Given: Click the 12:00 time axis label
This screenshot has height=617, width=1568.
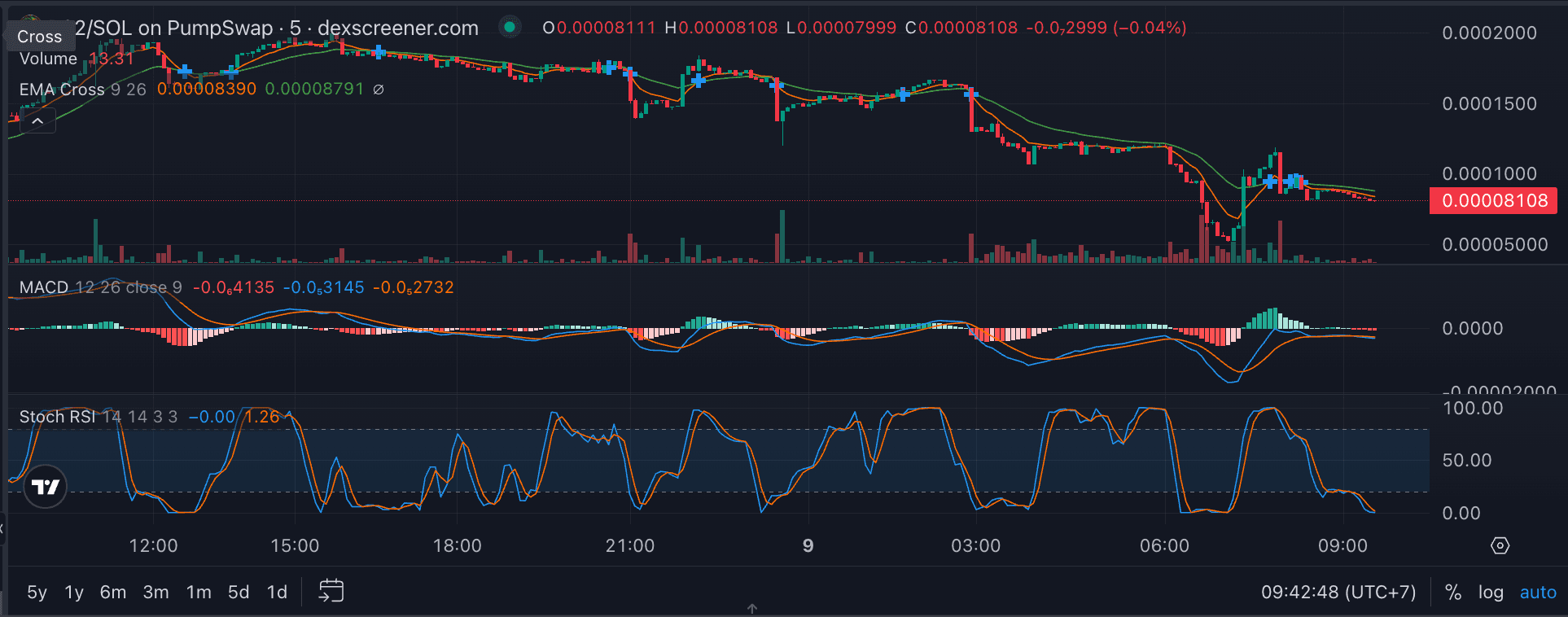Looking at the screenshot, I should tap(153, 545).
